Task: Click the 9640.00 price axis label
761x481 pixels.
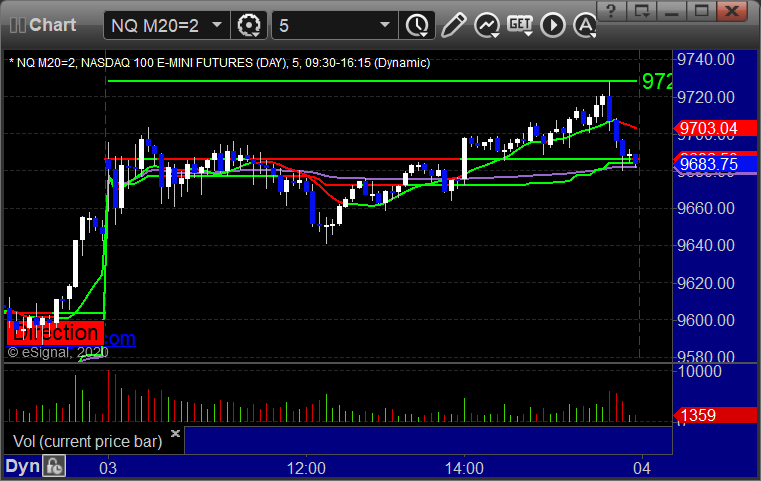Action: 706,245
